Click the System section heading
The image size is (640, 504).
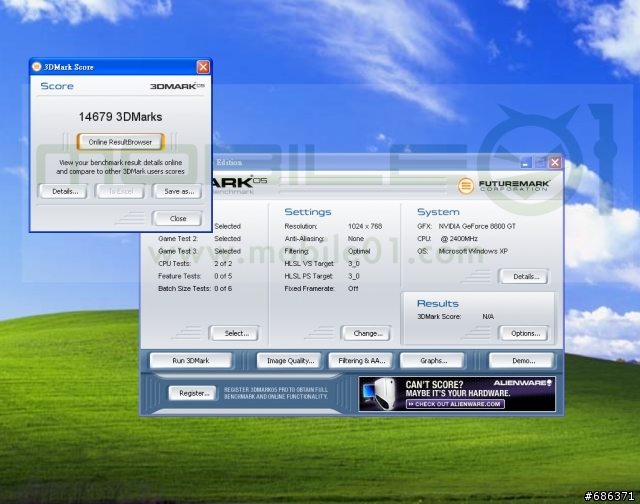[x=438, y=212]
